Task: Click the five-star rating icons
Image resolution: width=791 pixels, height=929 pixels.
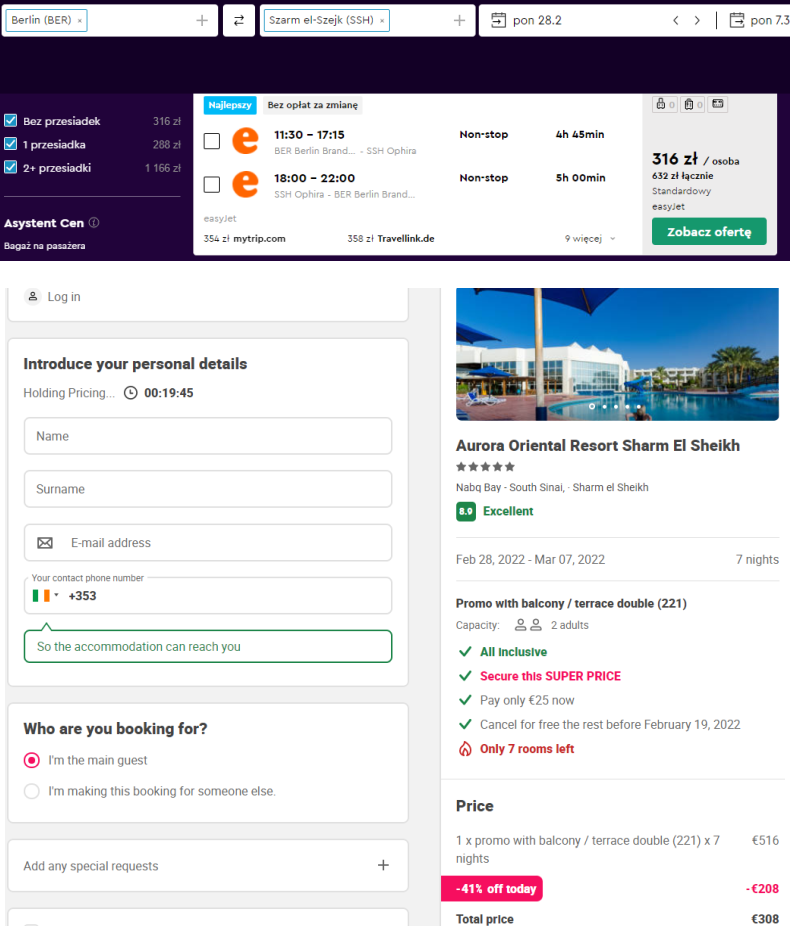Action: 485,467
